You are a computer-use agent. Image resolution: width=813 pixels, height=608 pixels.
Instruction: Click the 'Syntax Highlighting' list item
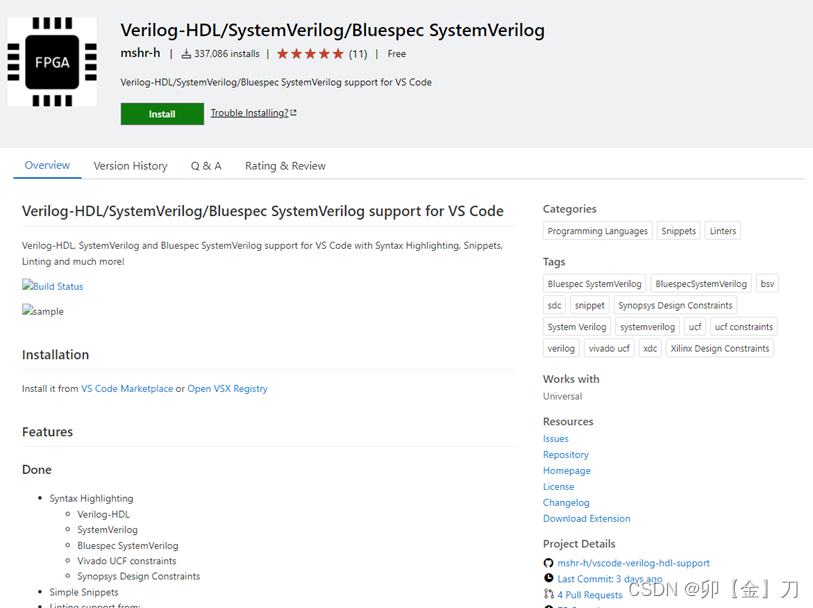pyautogui.click(x=91, y=499)
